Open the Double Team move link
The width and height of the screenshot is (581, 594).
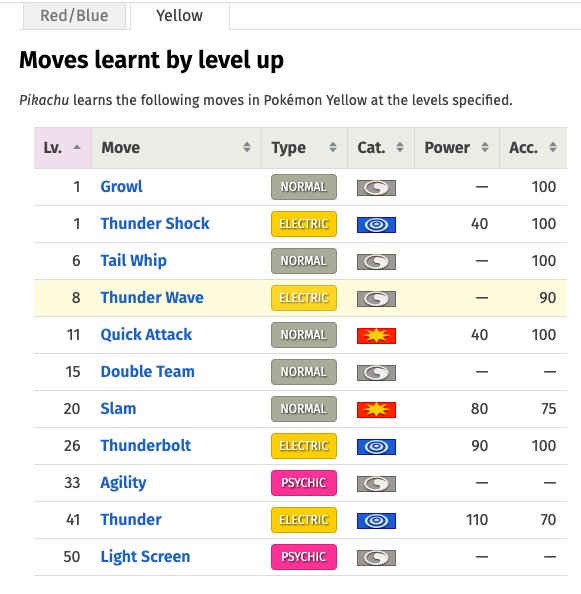[x=147, y=372]
